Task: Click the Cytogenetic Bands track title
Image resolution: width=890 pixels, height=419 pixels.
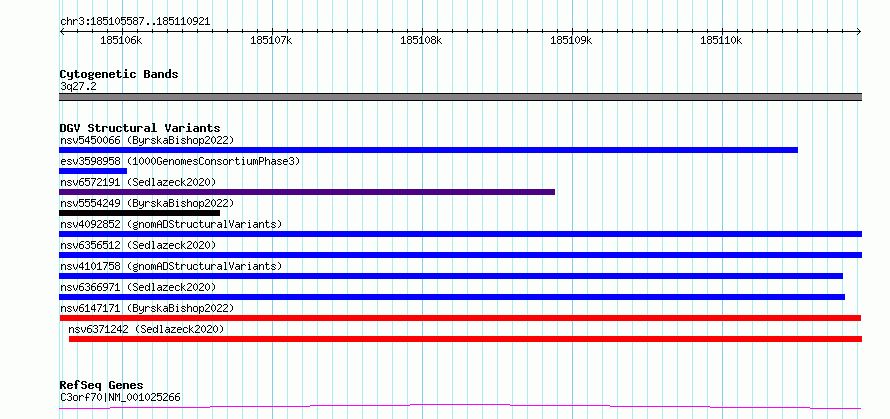Action: pyautogui.click(x=119, y=74)
